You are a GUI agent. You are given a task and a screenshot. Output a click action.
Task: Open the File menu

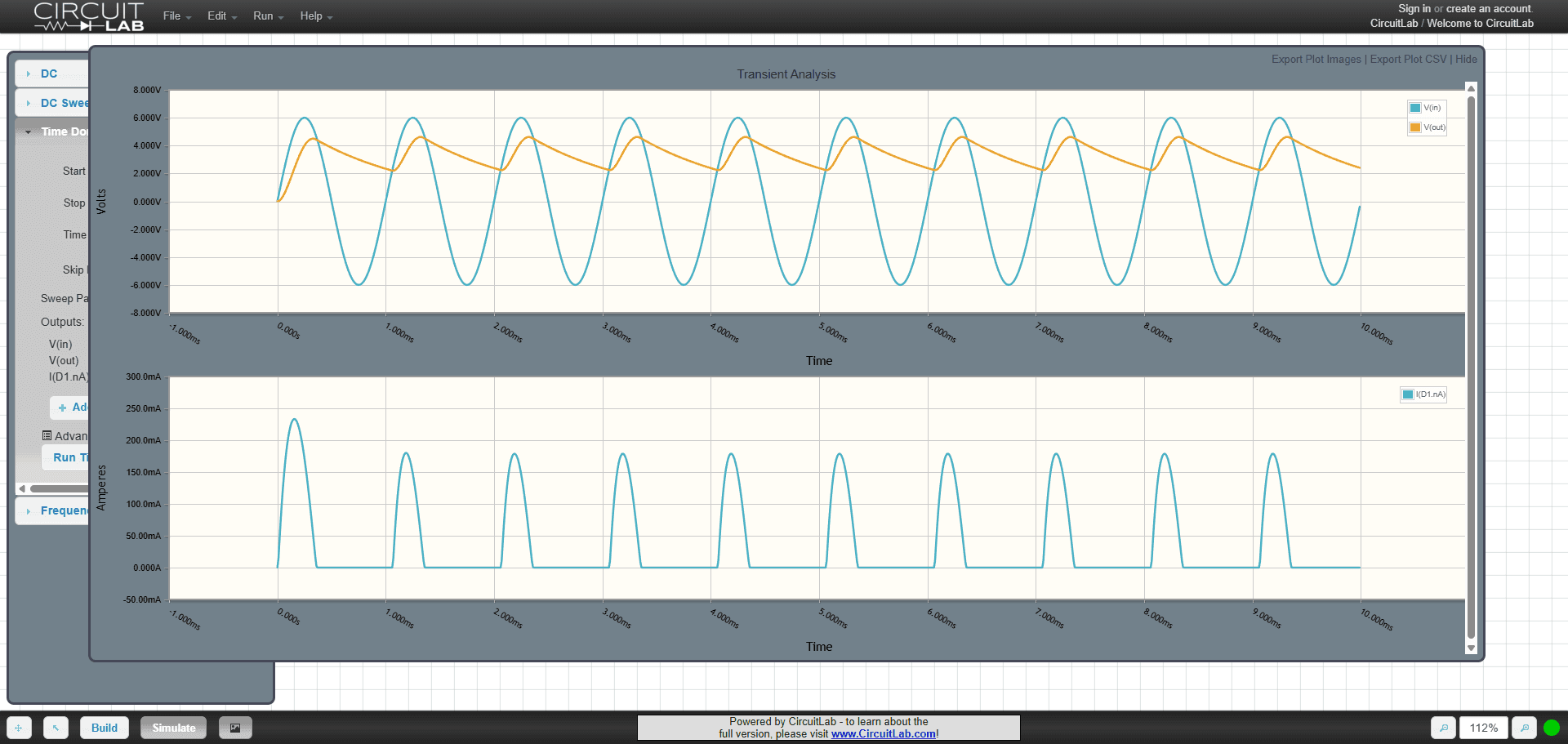(176, 16)
